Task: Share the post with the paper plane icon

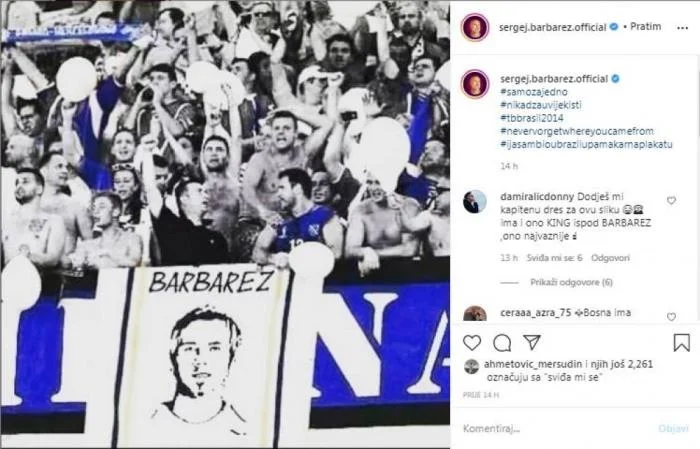Action: tap(531, 343)
